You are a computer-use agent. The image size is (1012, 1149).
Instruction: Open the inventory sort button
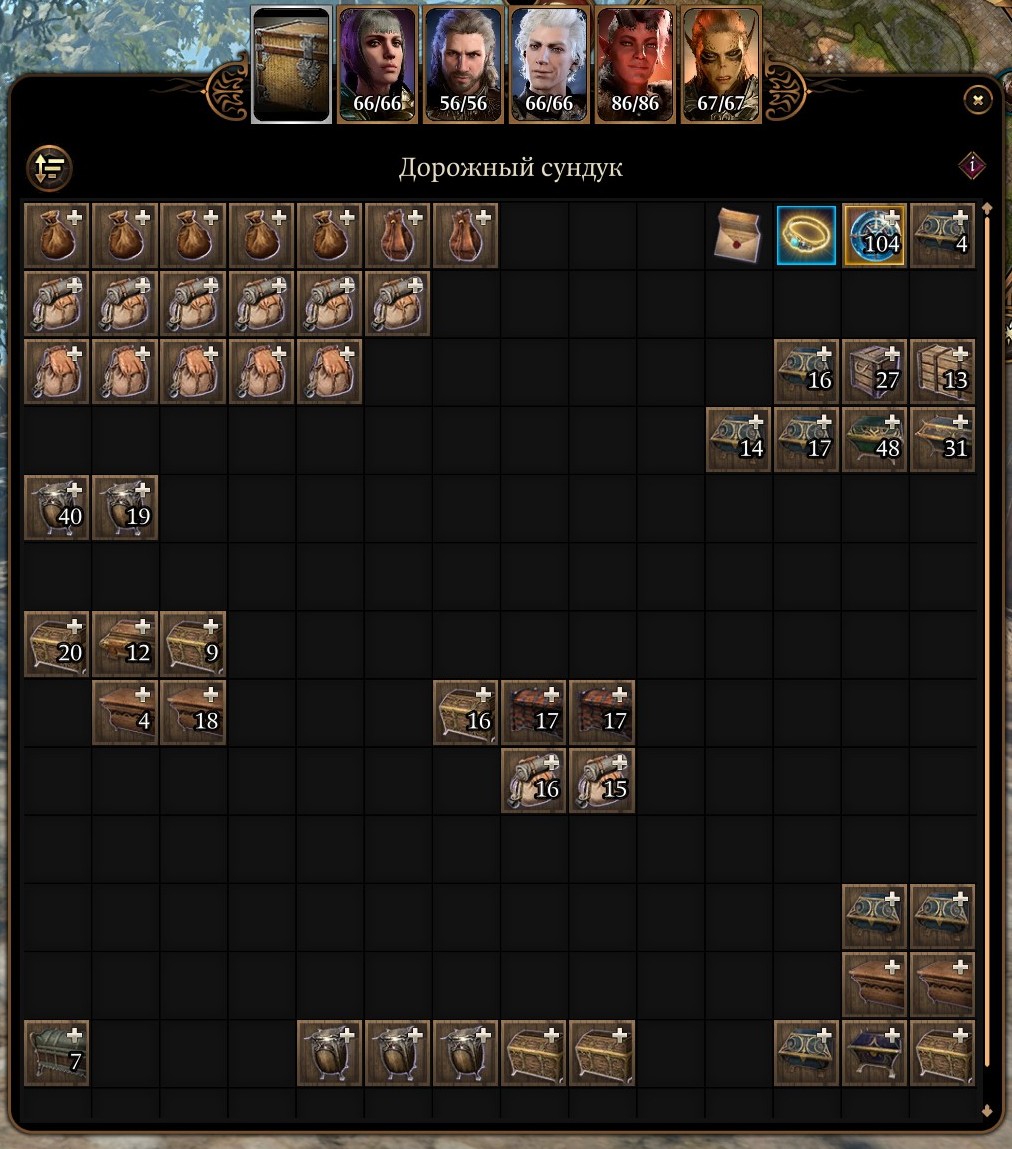(50, 167)
